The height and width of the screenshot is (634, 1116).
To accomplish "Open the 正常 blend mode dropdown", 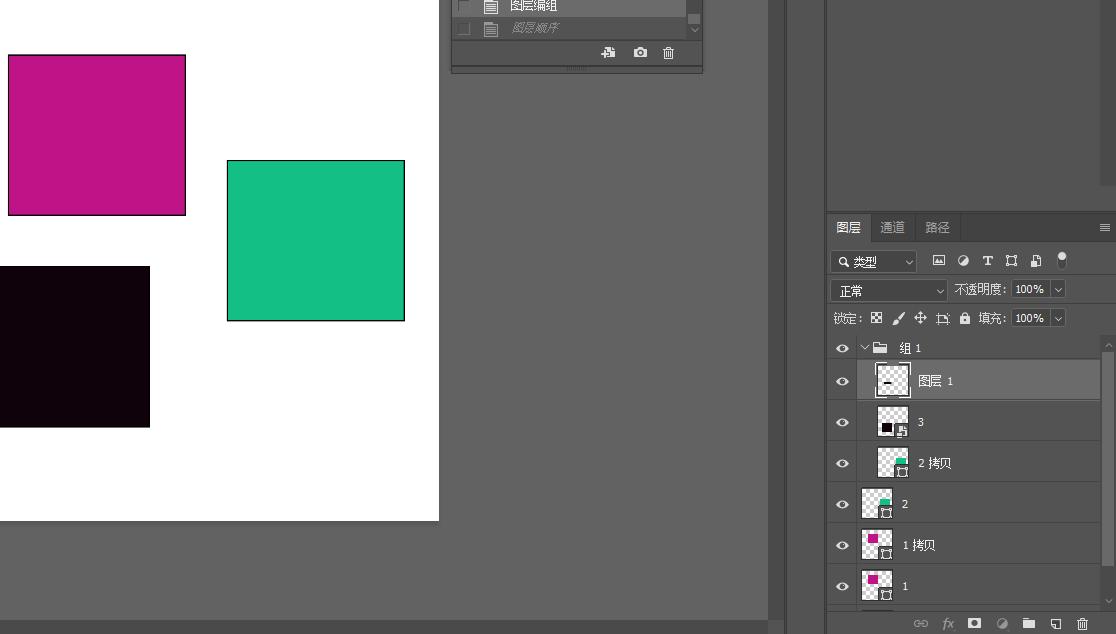I will tap(888, 290).
